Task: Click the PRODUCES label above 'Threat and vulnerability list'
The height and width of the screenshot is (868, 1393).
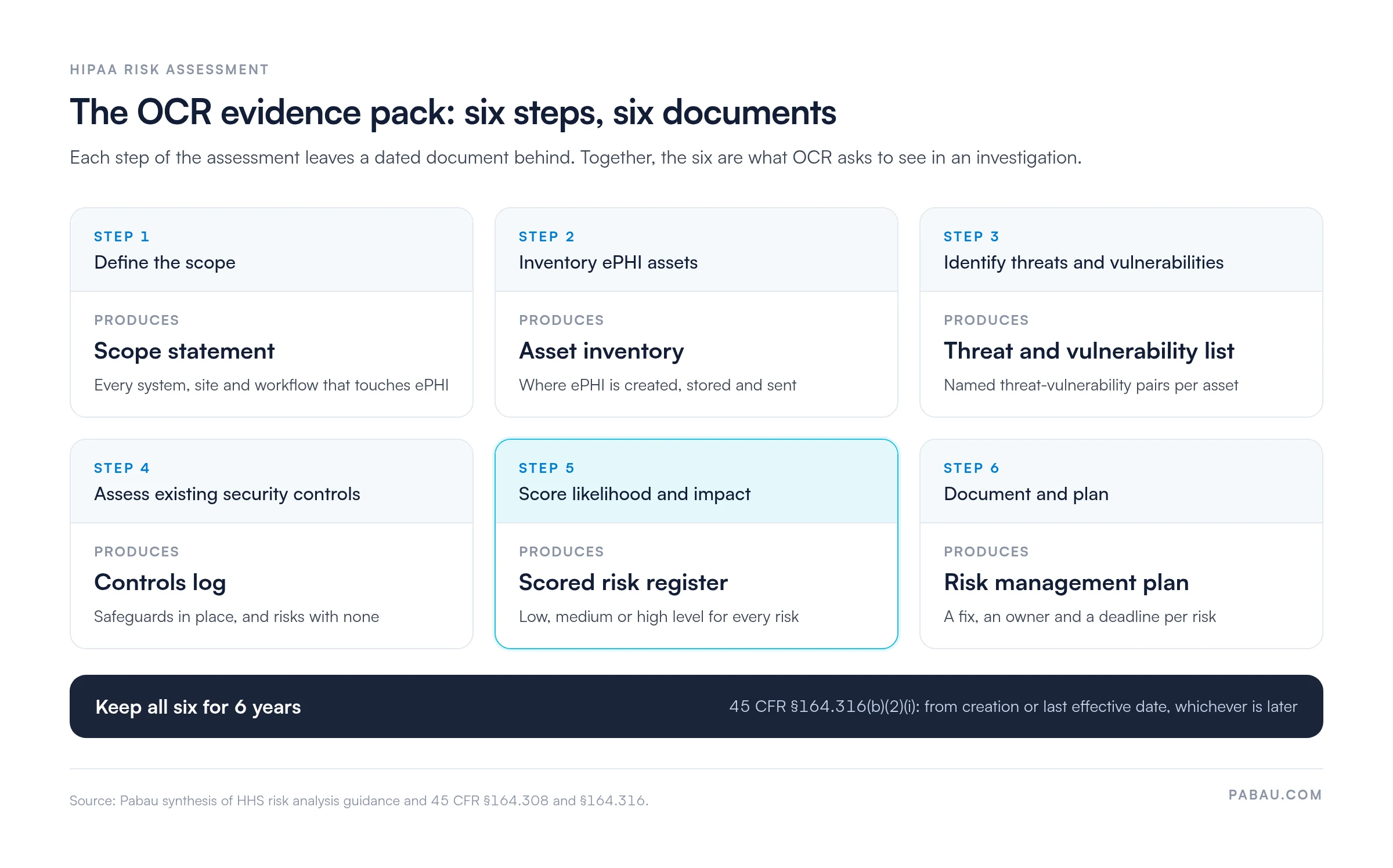Action: coord(986,320)
